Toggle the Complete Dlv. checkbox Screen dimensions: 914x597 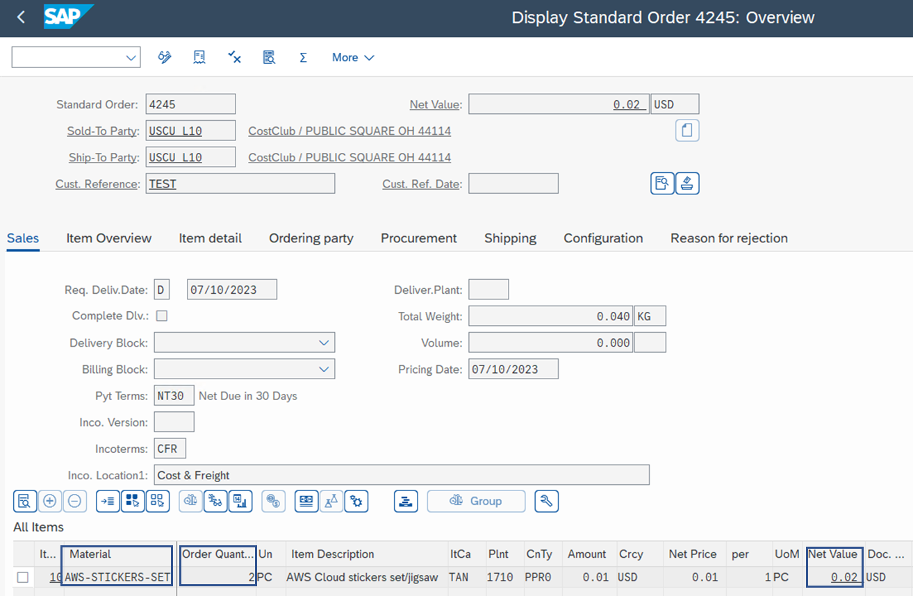[x=162, y=316]
